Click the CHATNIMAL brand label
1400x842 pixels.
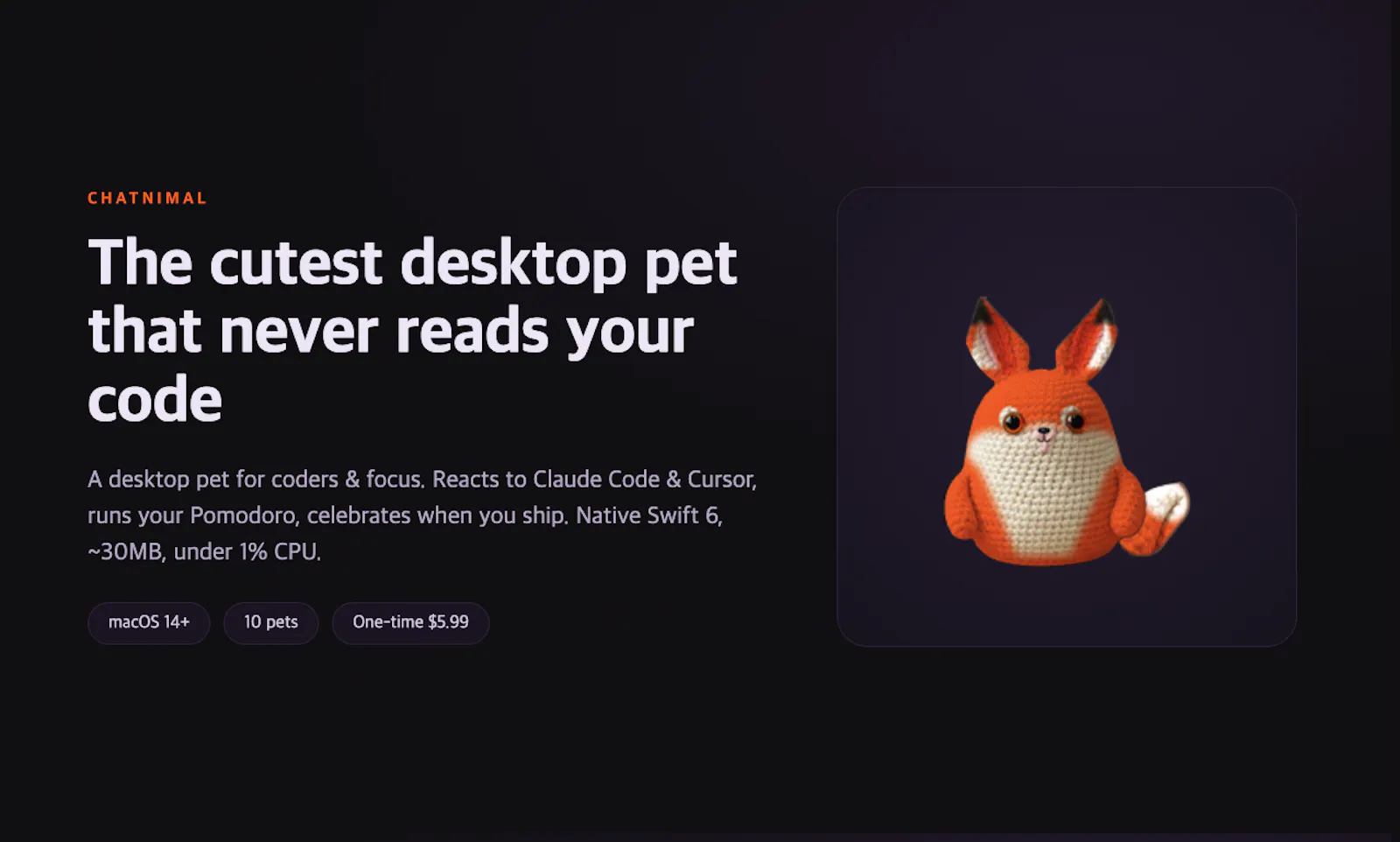147,198
